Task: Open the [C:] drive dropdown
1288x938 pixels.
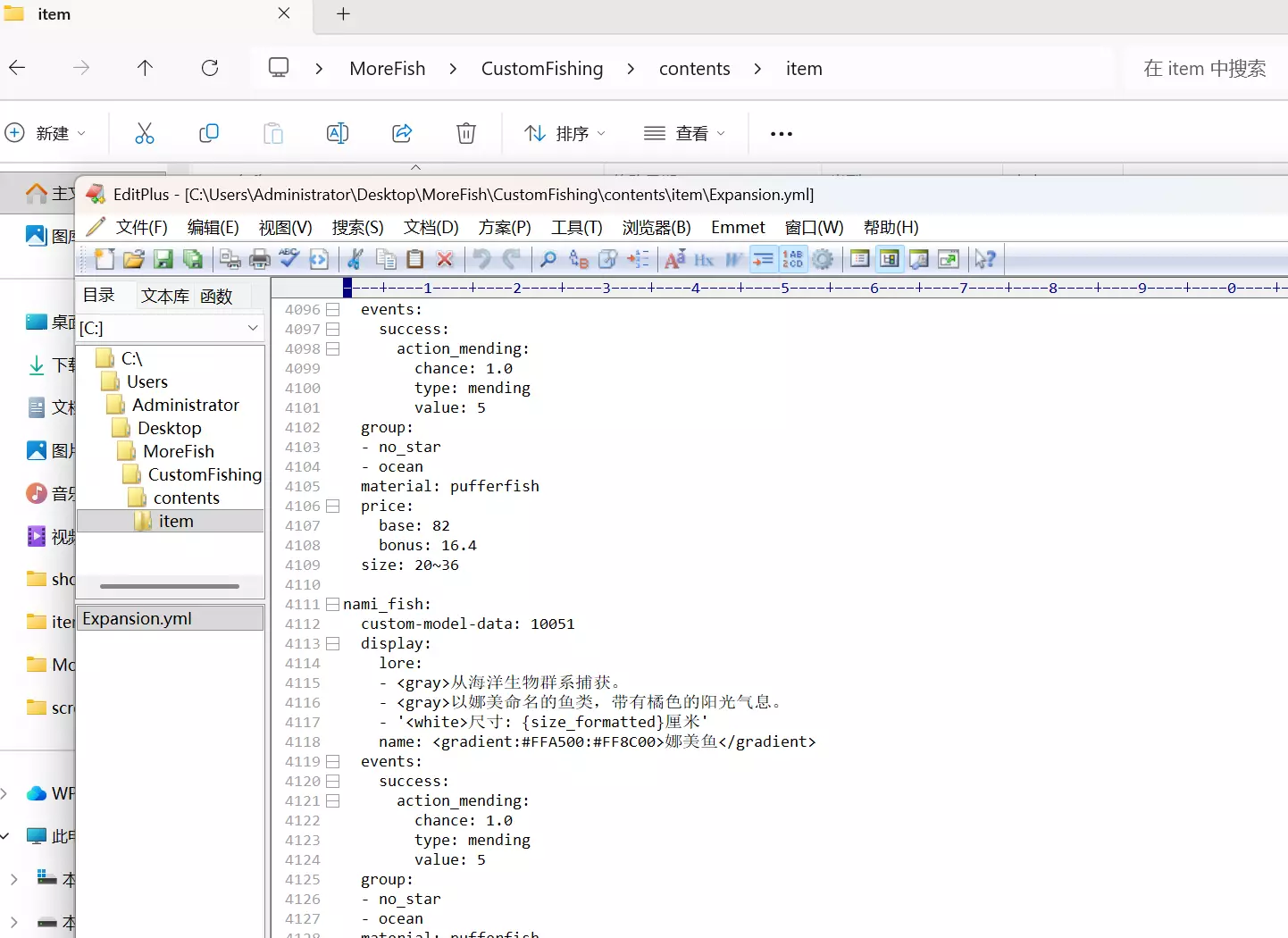Action: (x=253, y=328)
